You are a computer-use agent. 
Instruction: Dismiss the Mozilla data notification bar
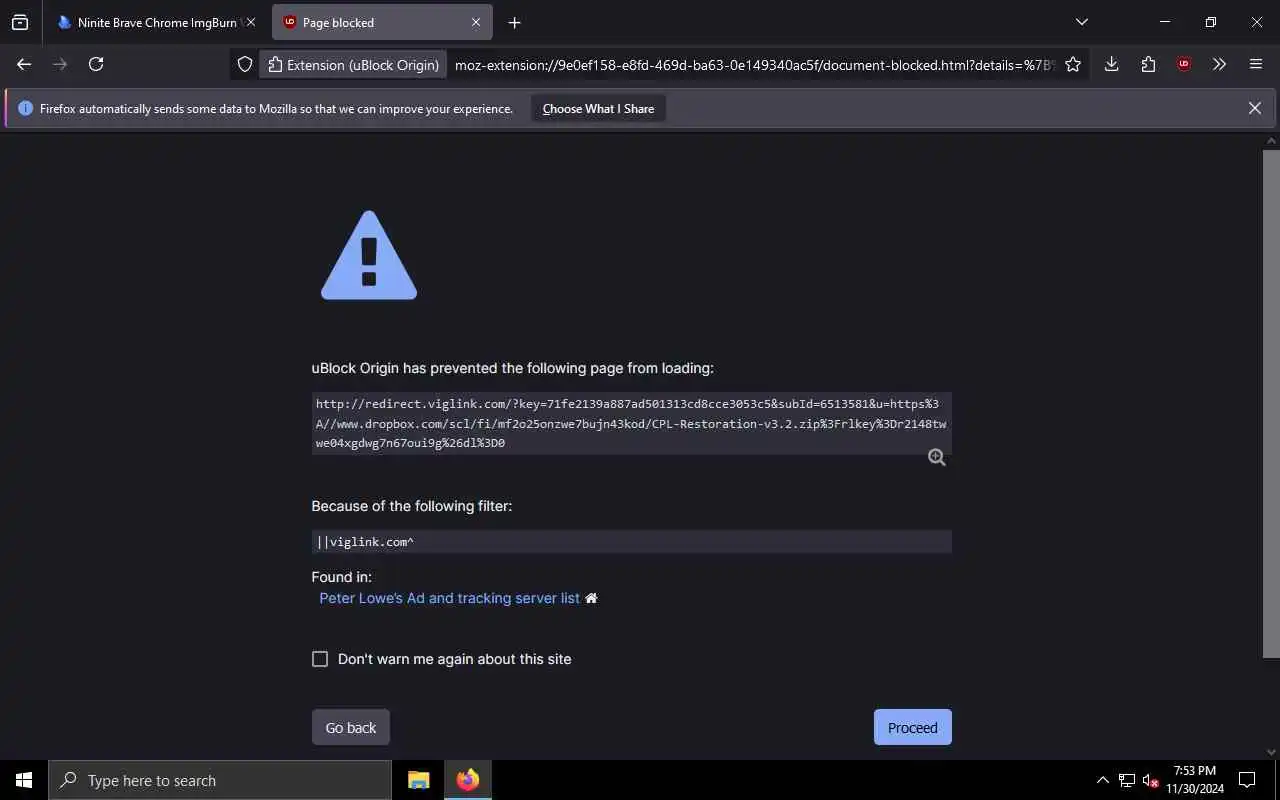click(1254, 108)
